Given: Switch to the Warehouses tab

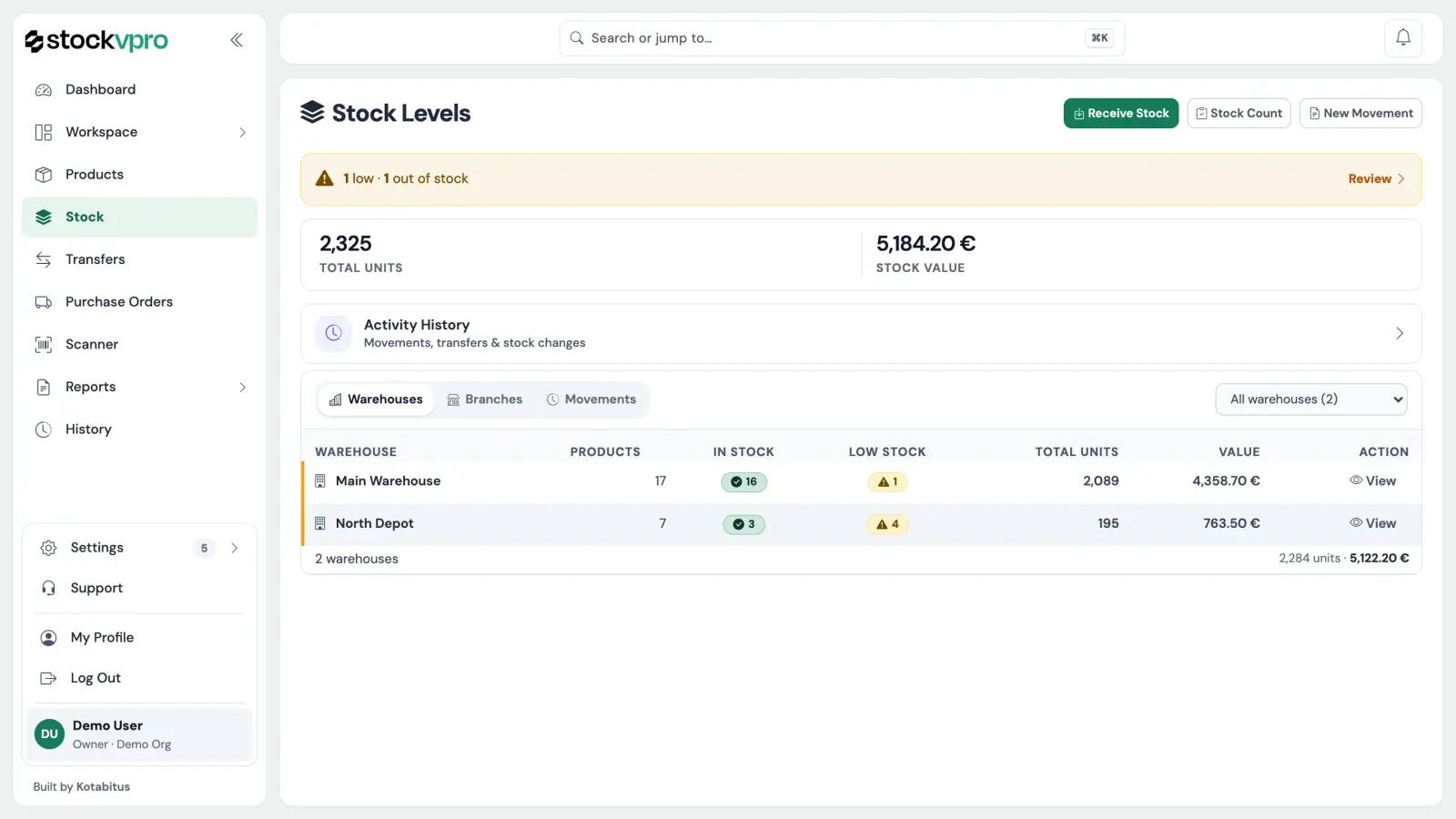Looking at the screenshot, I should (376, 399).
